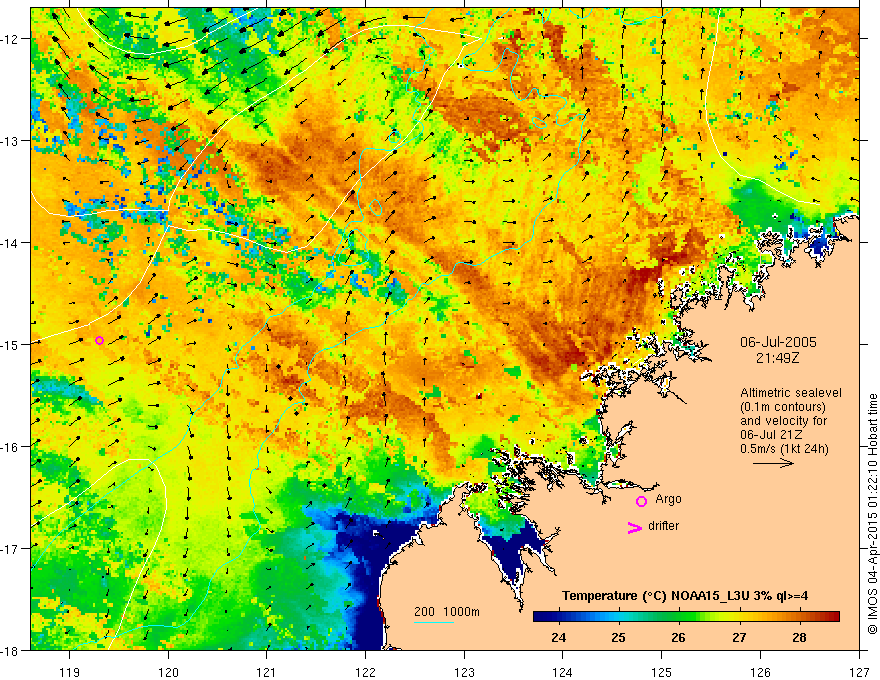Click the '0.5m/s (1kt 24h)' text

point(785,449)
